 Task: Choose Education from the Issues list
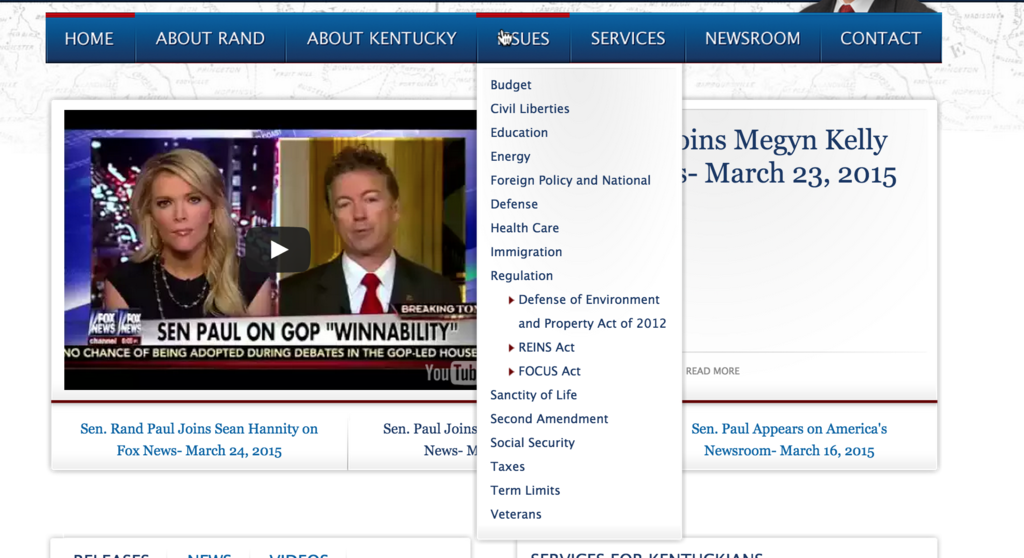[519, 133]
